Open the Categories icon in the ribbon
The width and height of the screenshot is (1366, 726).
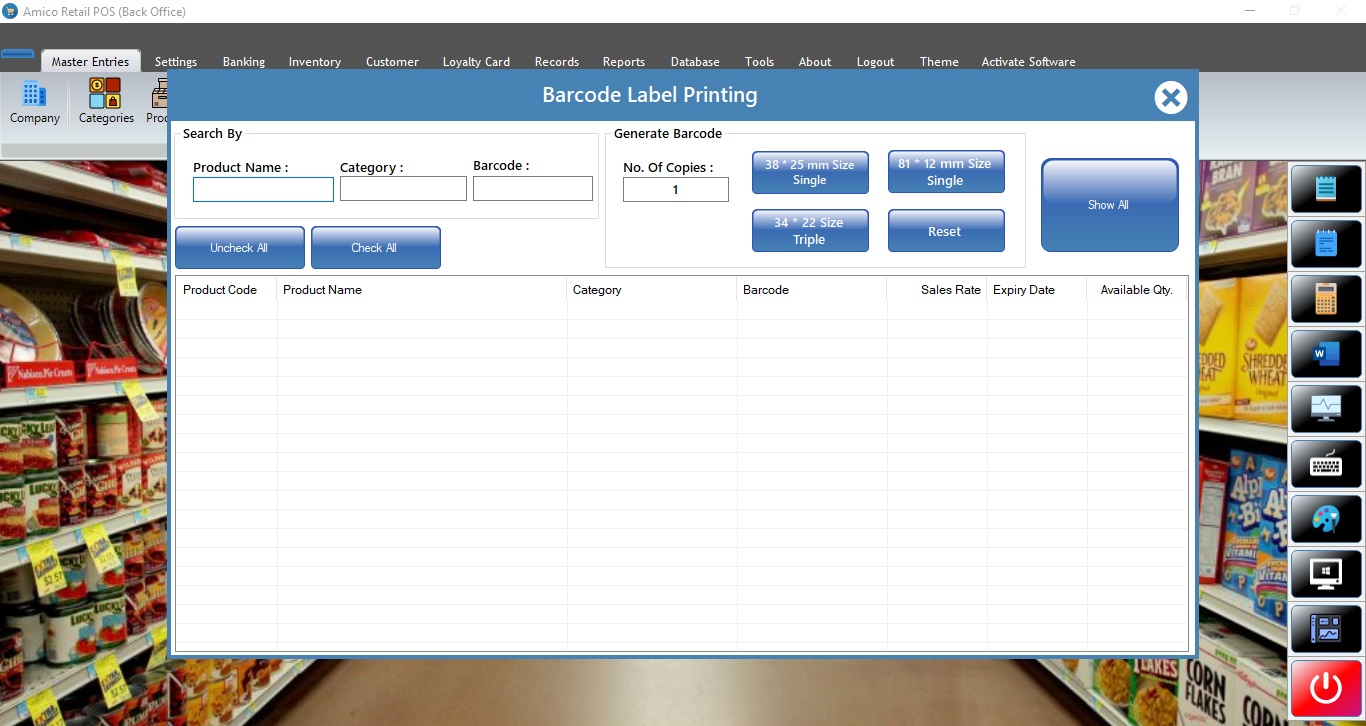pyautogui.click(x=106, y=103)
